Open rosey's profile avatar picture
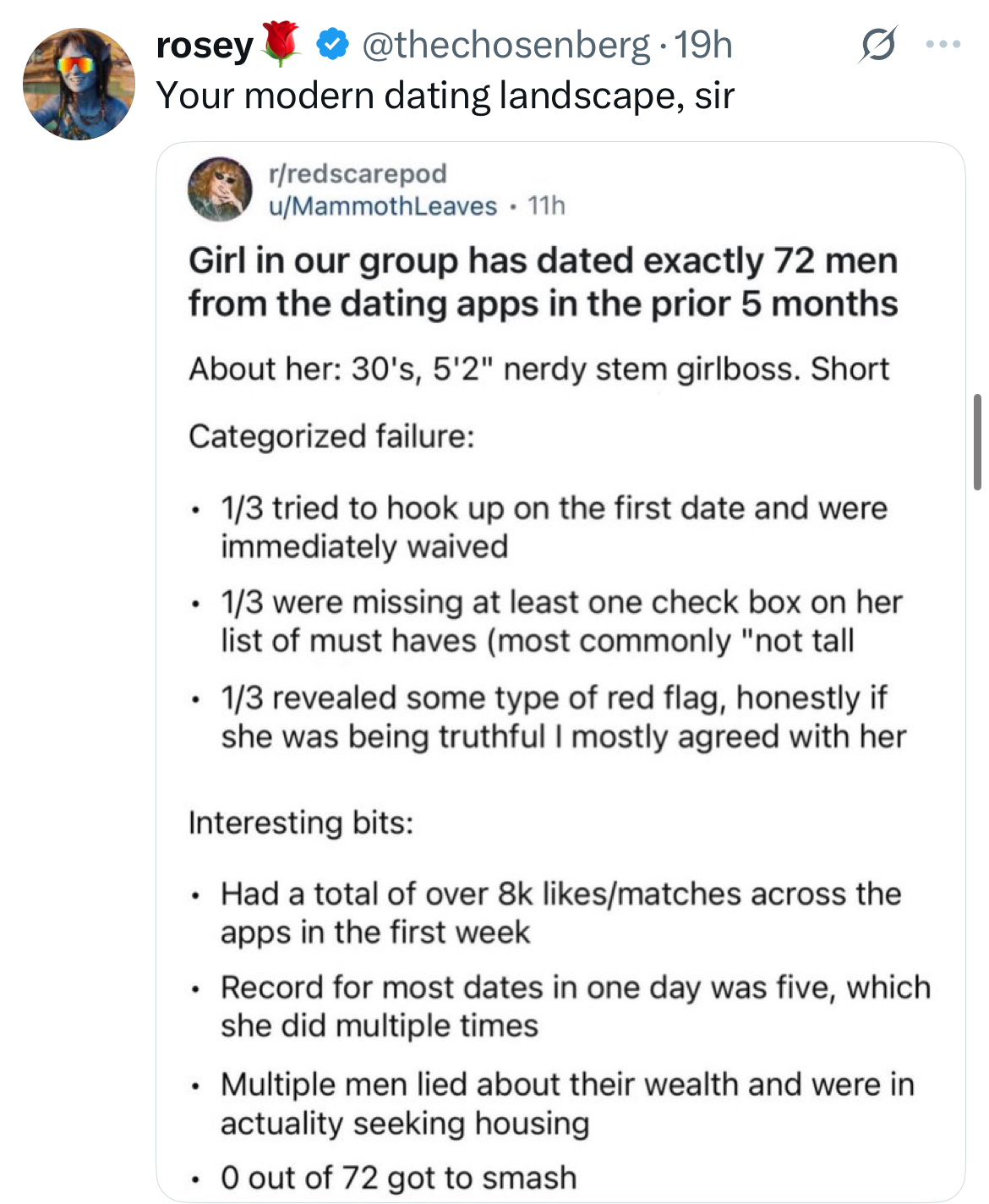 tap(79, 84)
